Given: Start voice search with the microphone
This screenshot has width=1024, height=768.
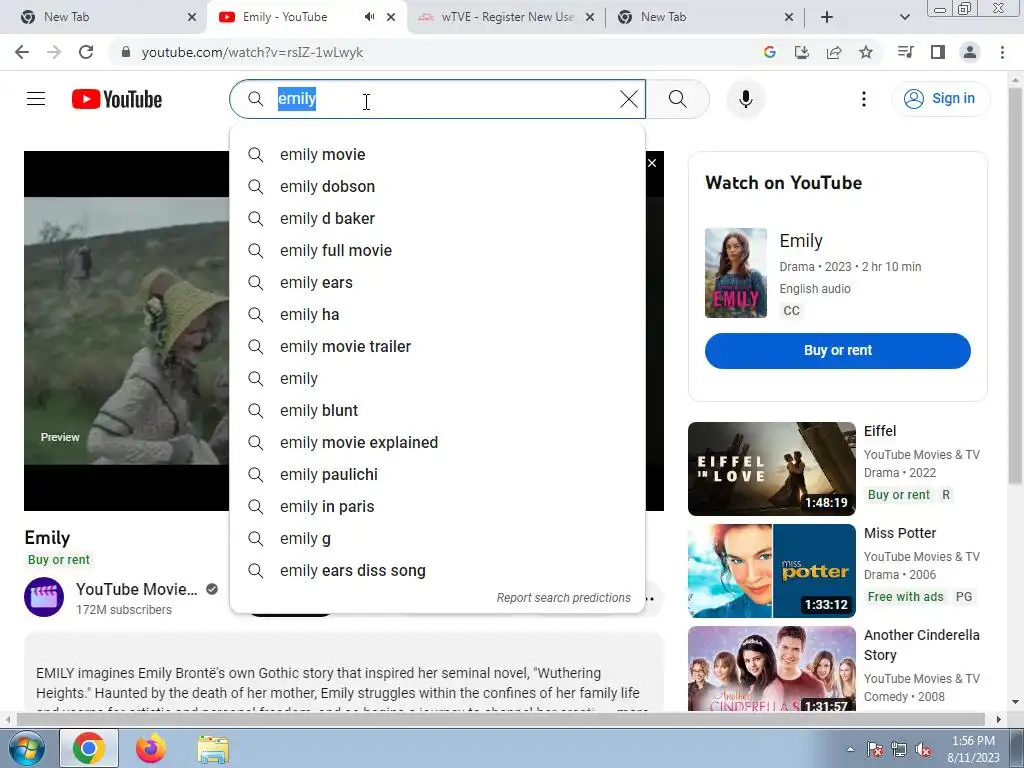Looking at the screenshot, I should tap(745, 99).
